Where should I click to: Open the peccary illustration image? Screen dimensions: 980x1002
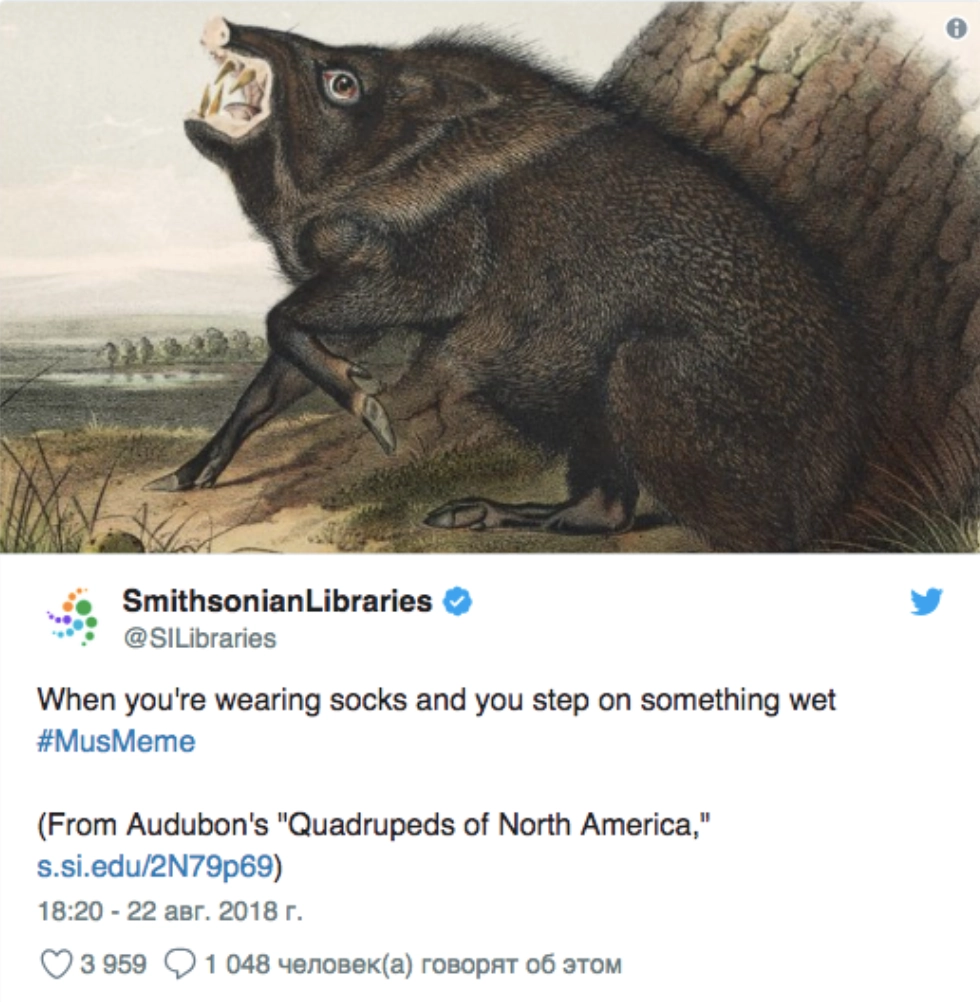click(490, 277)
